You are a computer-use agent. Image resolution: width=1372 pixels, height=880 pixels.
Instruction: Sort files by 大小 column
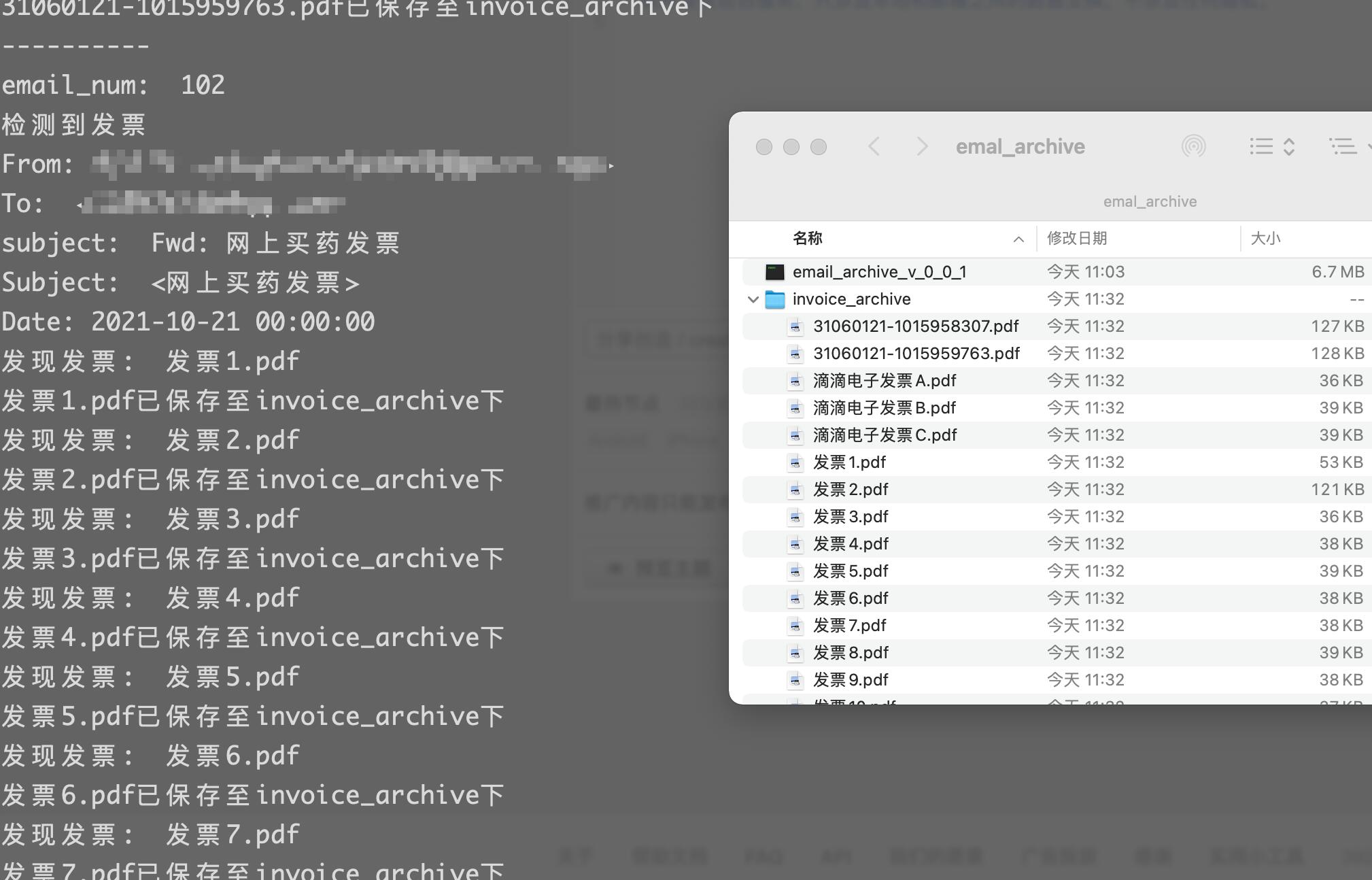pos(1265,238)
